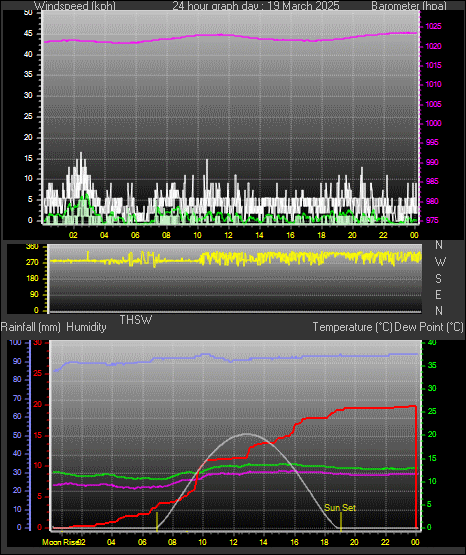Select the 980 barometer axis value
This screenshot has width=466, height=555.
click(x=432, y=201)
